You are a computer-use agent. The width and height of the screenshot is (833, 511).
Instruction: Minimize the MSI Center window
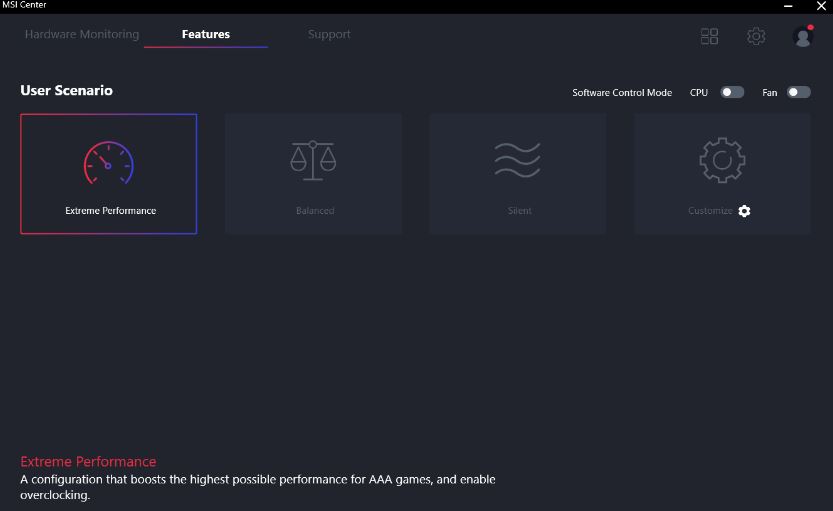tap(788, 6)
